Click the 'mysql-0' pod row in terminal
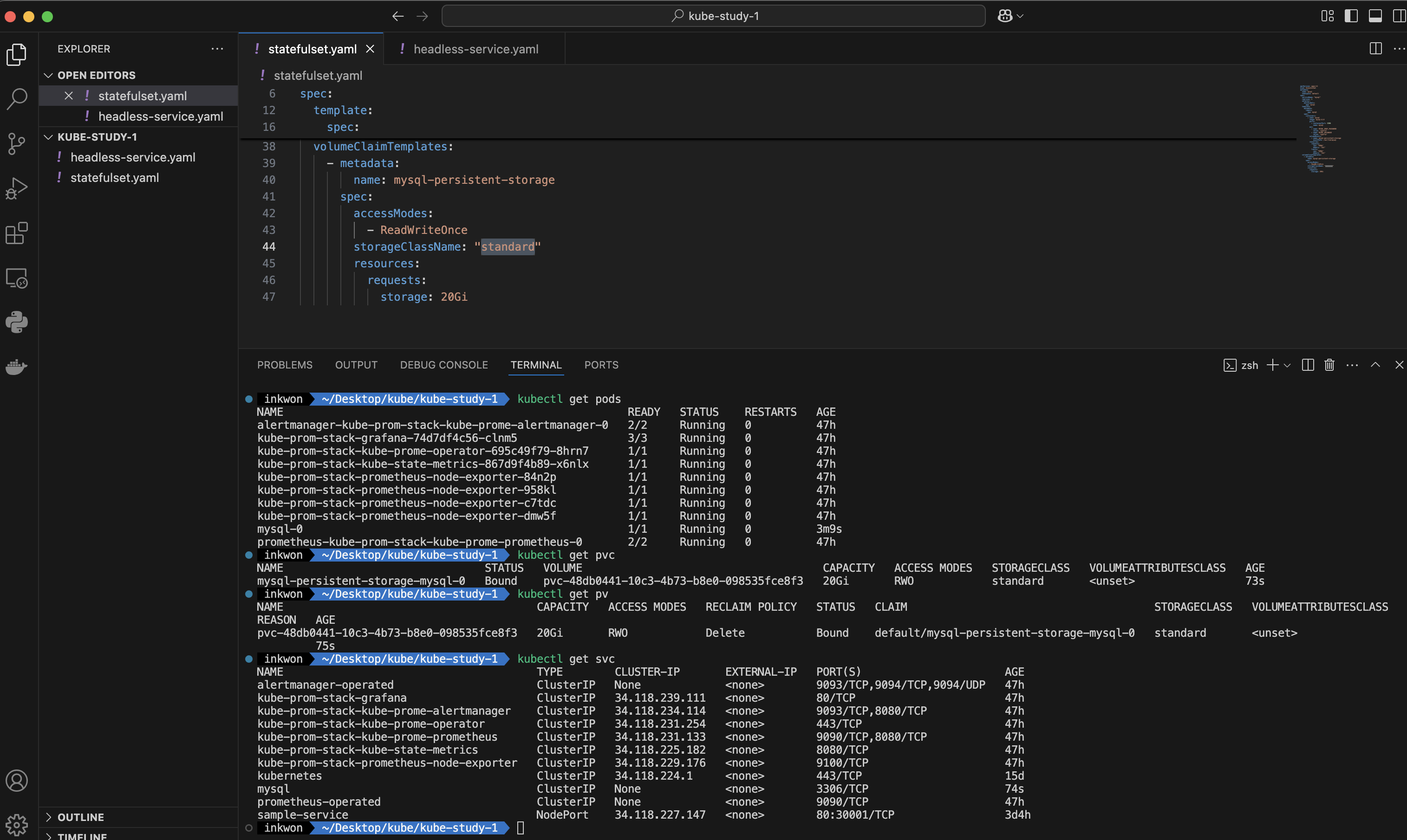The image size is (1407, 840). coord(549,529)
